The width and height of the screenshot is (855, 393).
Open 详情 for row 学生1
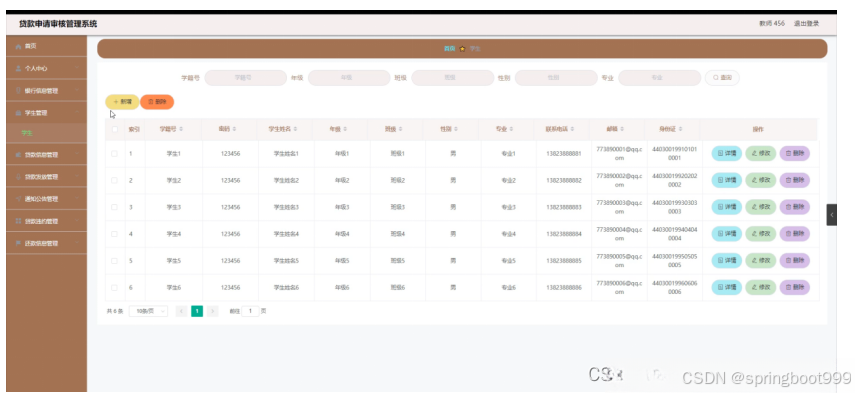pos(726,154)
